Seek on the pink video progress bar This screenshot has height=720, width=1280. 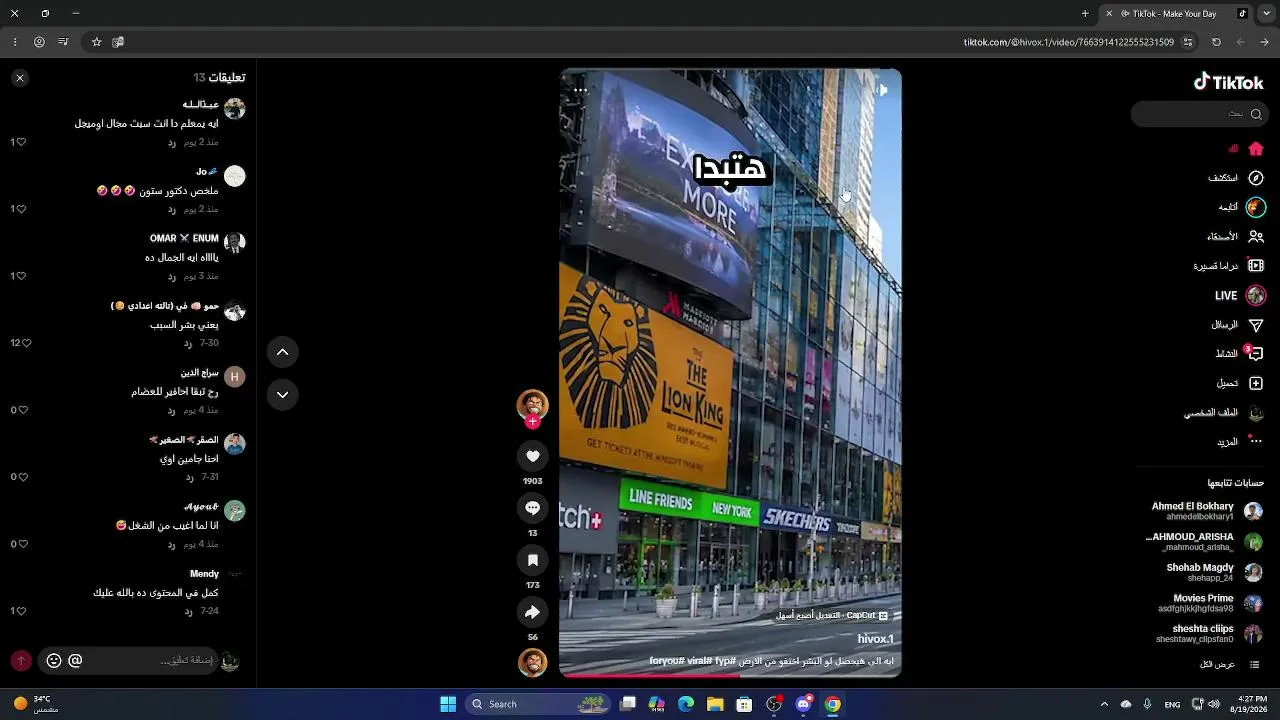point(730,675)
